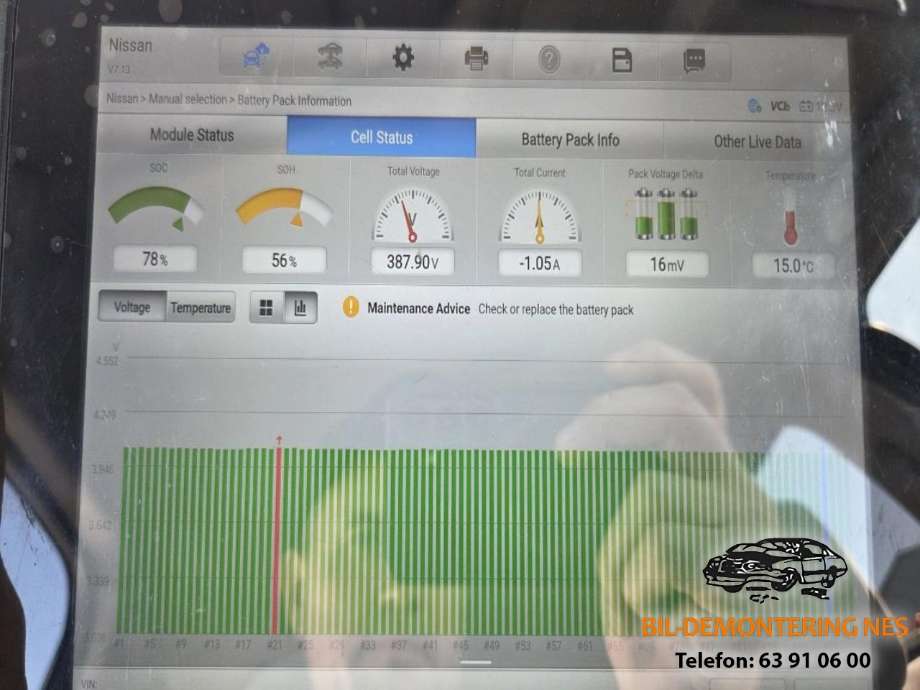Tap 'Check or replace the battery pack' text
The width and height of the screenshot is (920, 690).
[x=556, y=309]
